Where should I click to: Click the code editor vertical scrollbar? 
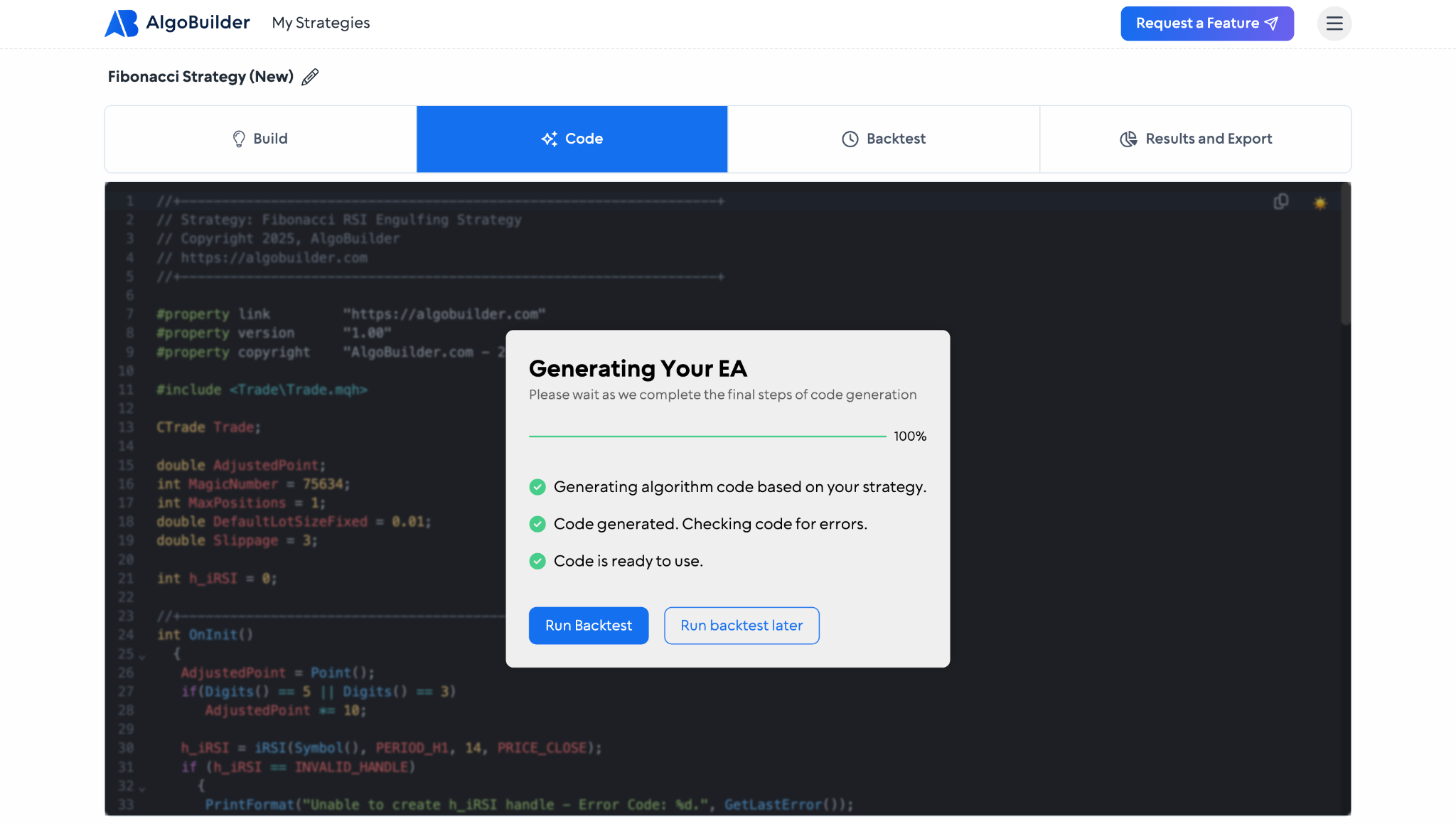pos(1345,254)
